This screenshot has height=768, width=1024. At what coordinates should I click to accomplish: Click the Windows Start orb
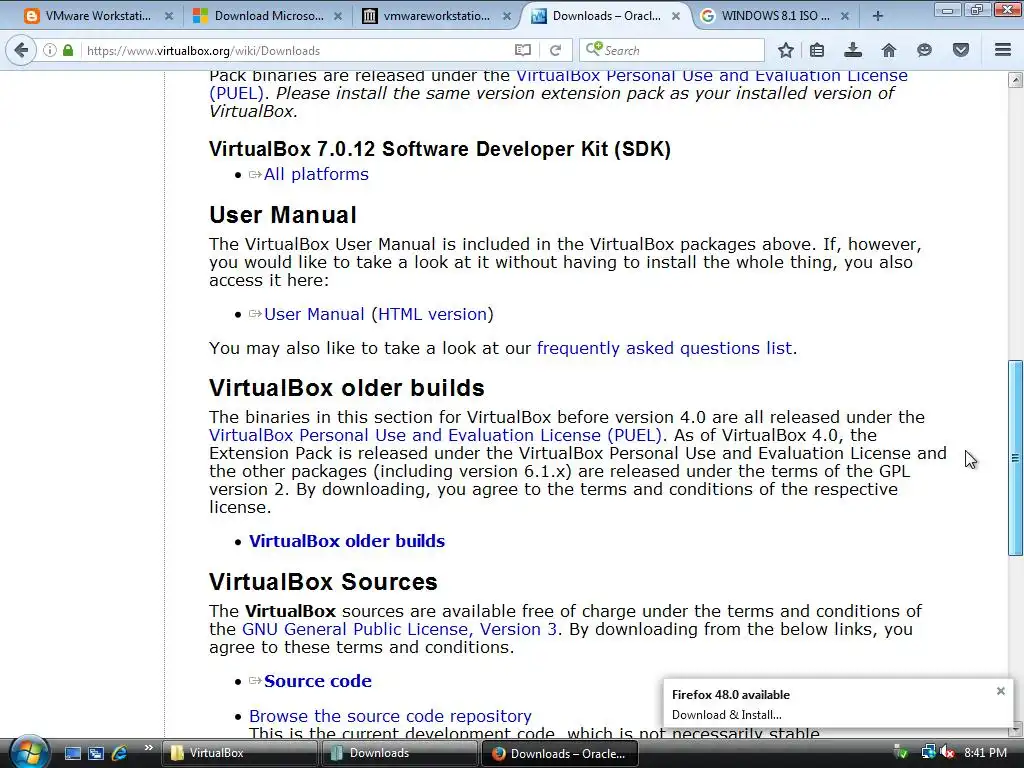point(29,753)
